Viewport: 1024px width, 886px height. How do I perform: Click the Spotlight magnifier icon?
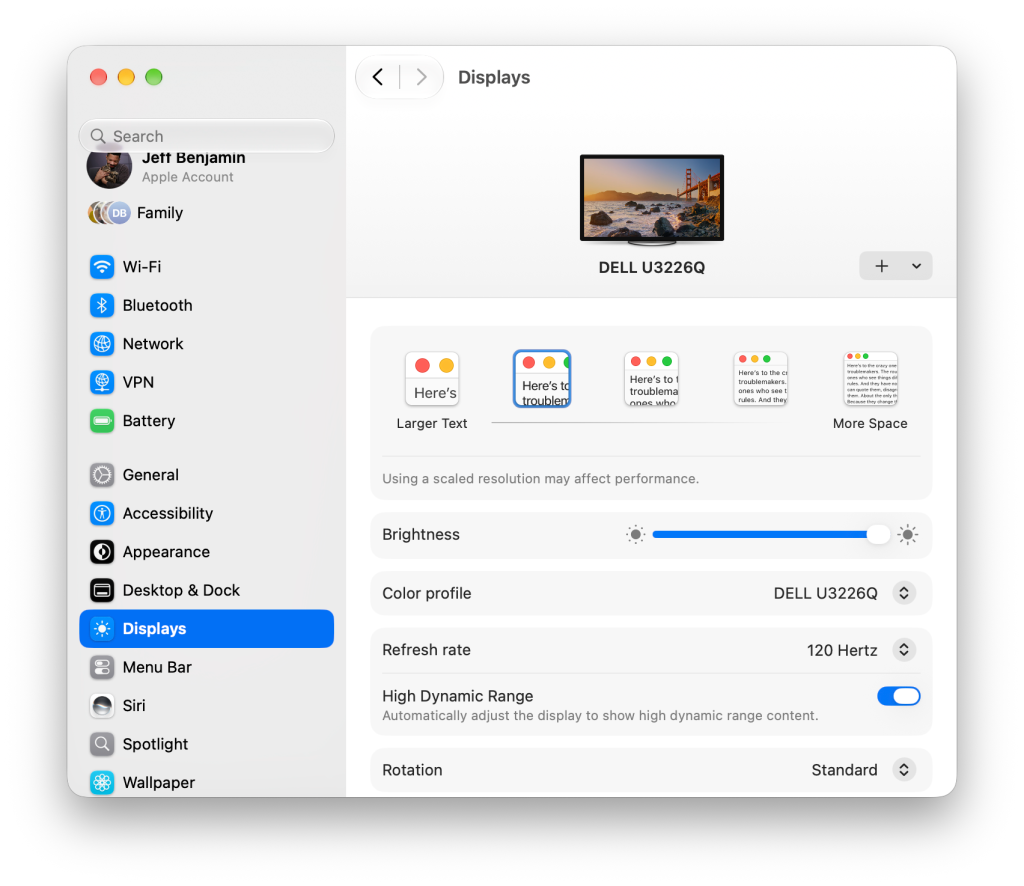[102, 744]
